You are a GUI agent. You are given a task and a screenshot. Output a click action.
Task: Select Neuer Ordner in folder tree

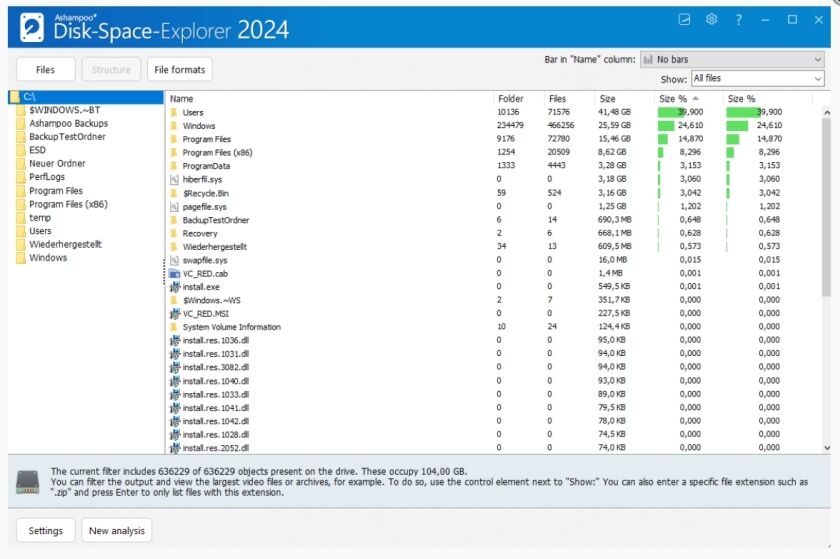(57, 163)
